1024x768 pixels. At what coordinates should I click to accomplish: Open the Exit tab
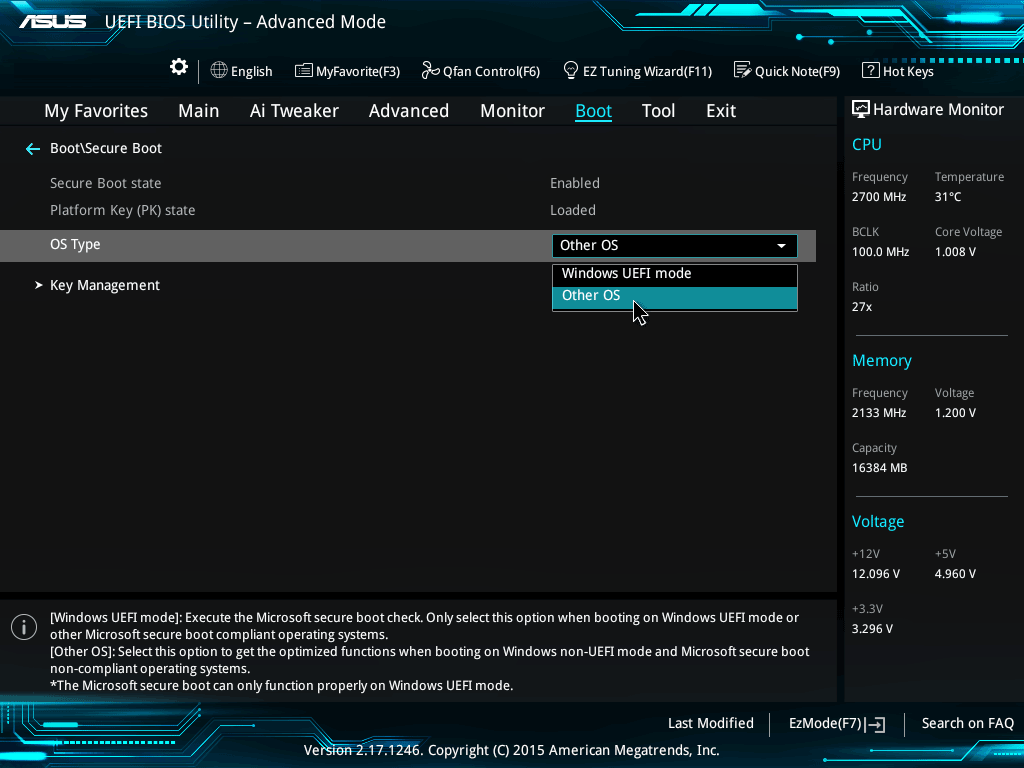pyautogui.click(x=721, y=111)
